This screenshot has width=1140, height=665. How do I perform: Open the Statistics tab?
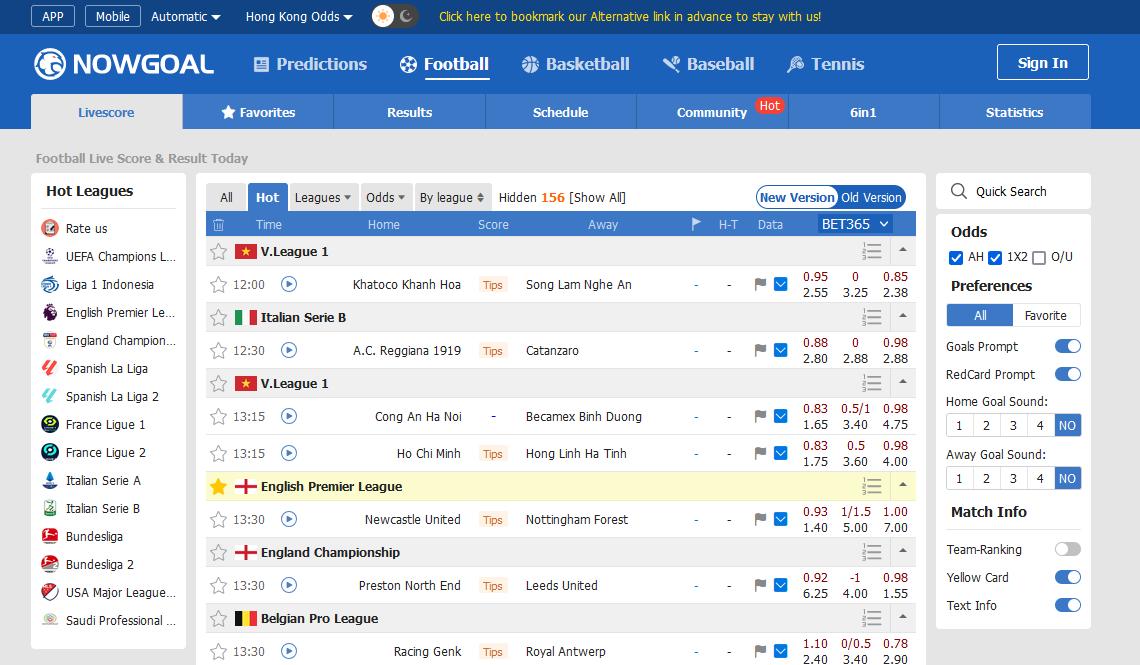[1014, 112]
